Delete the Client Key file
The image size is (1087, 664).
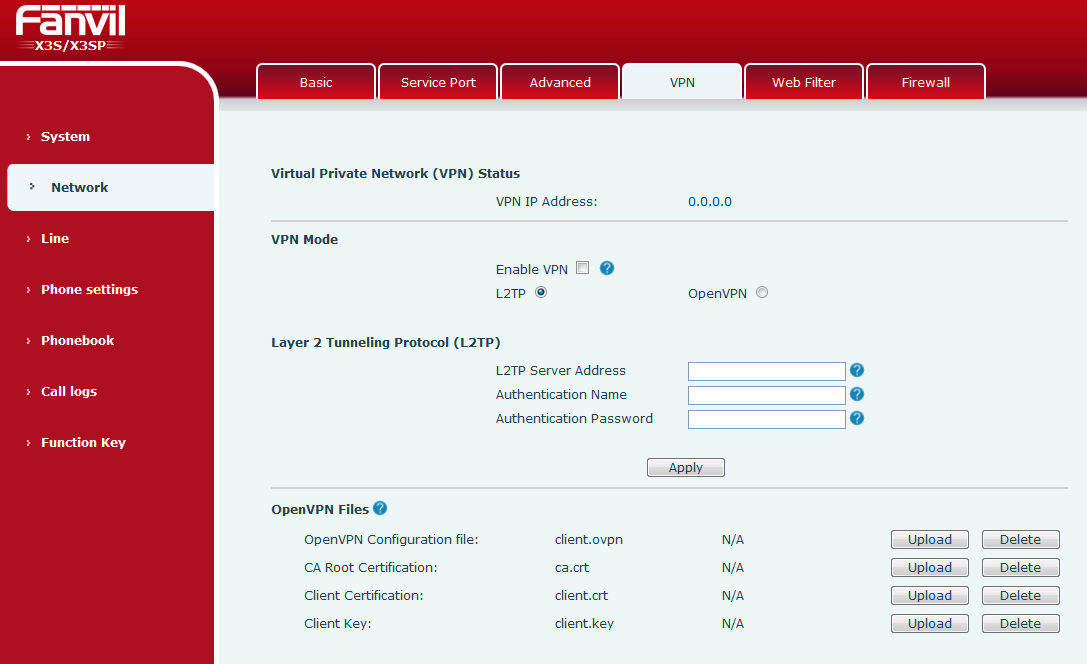point(1020,624)
